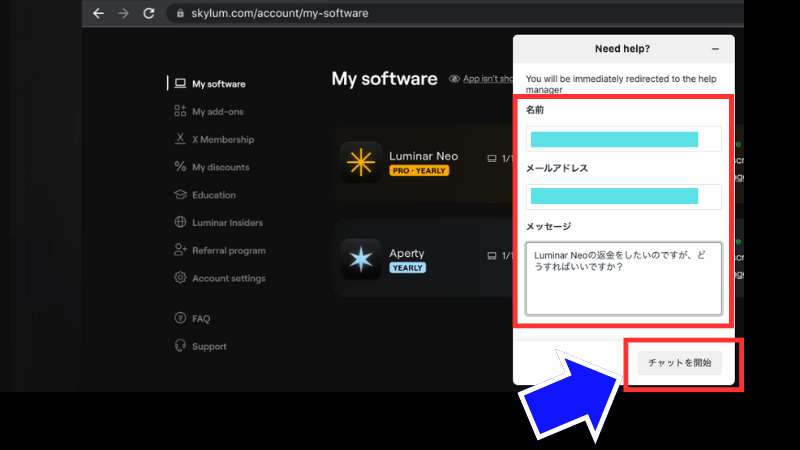This screenshot has width=800, height=450.
Task: Click the Aperty product name
Action: [x=407, y=253]
